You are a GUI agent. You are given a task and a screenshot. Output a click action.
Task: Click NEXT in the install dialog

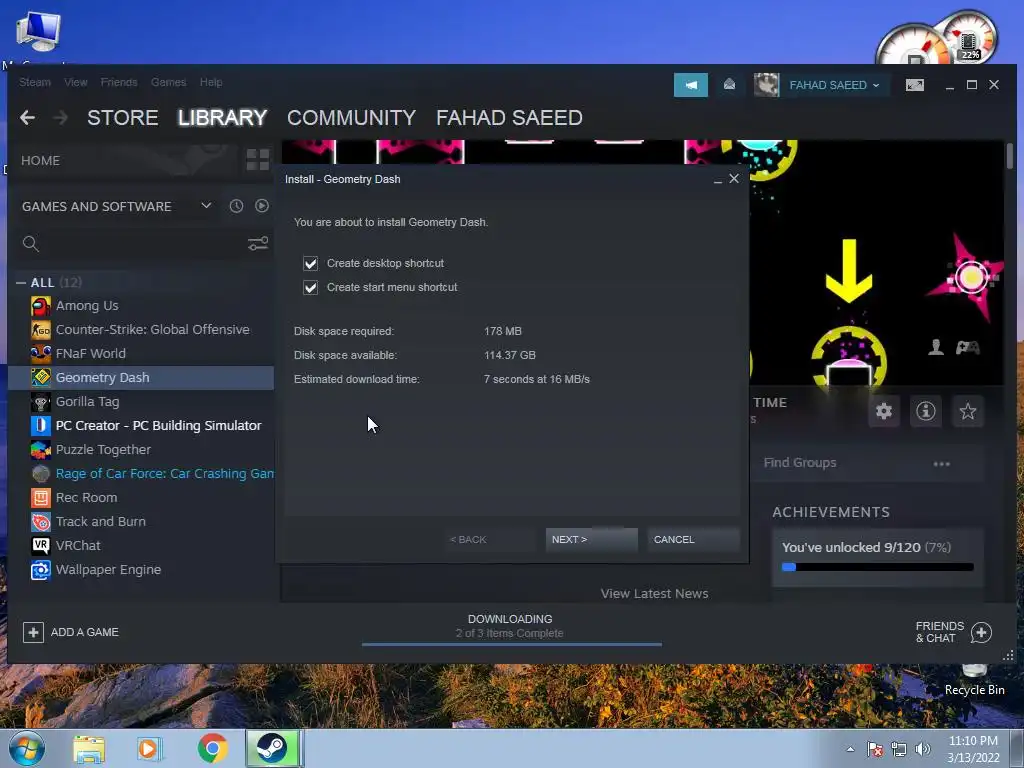click(x=592, y=539)
